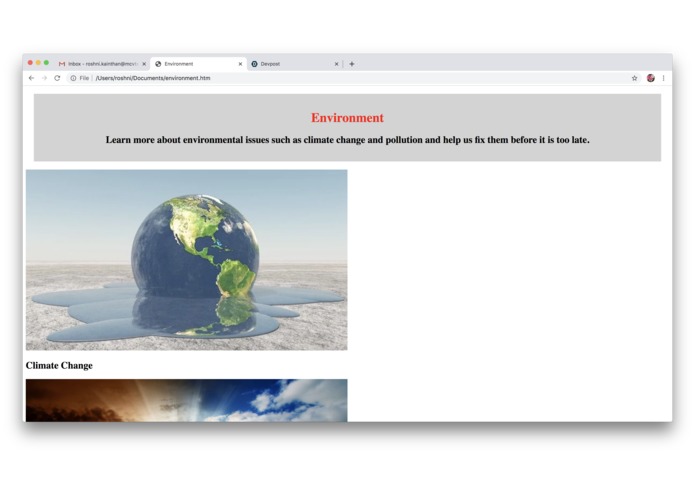Click the red close window button

pos(30,63)
